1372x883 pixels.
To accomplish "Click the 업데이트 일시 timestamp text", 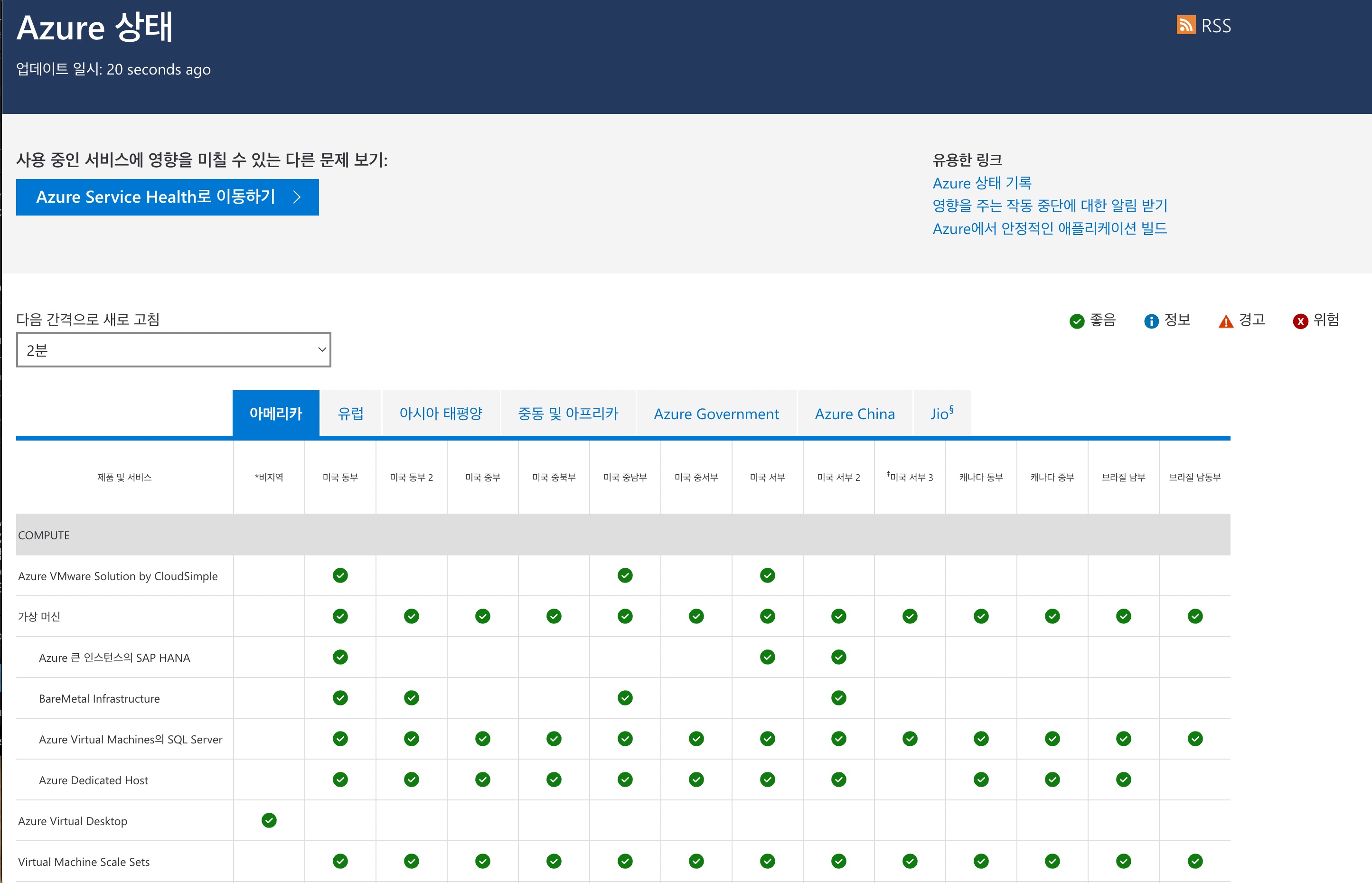I will coord(113,69).
